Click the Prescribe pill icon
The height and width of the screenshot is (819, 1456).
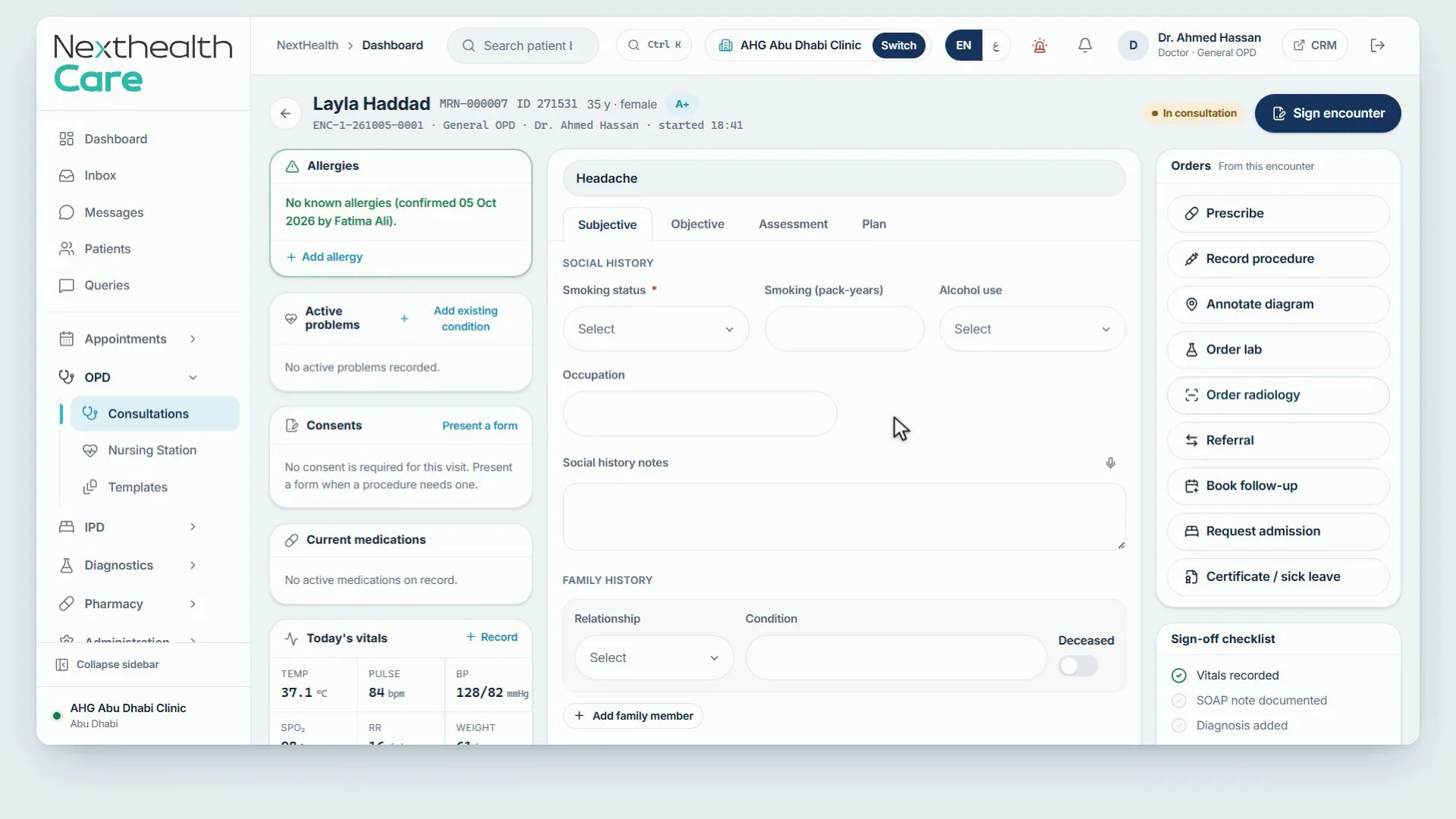point(1191,214)
